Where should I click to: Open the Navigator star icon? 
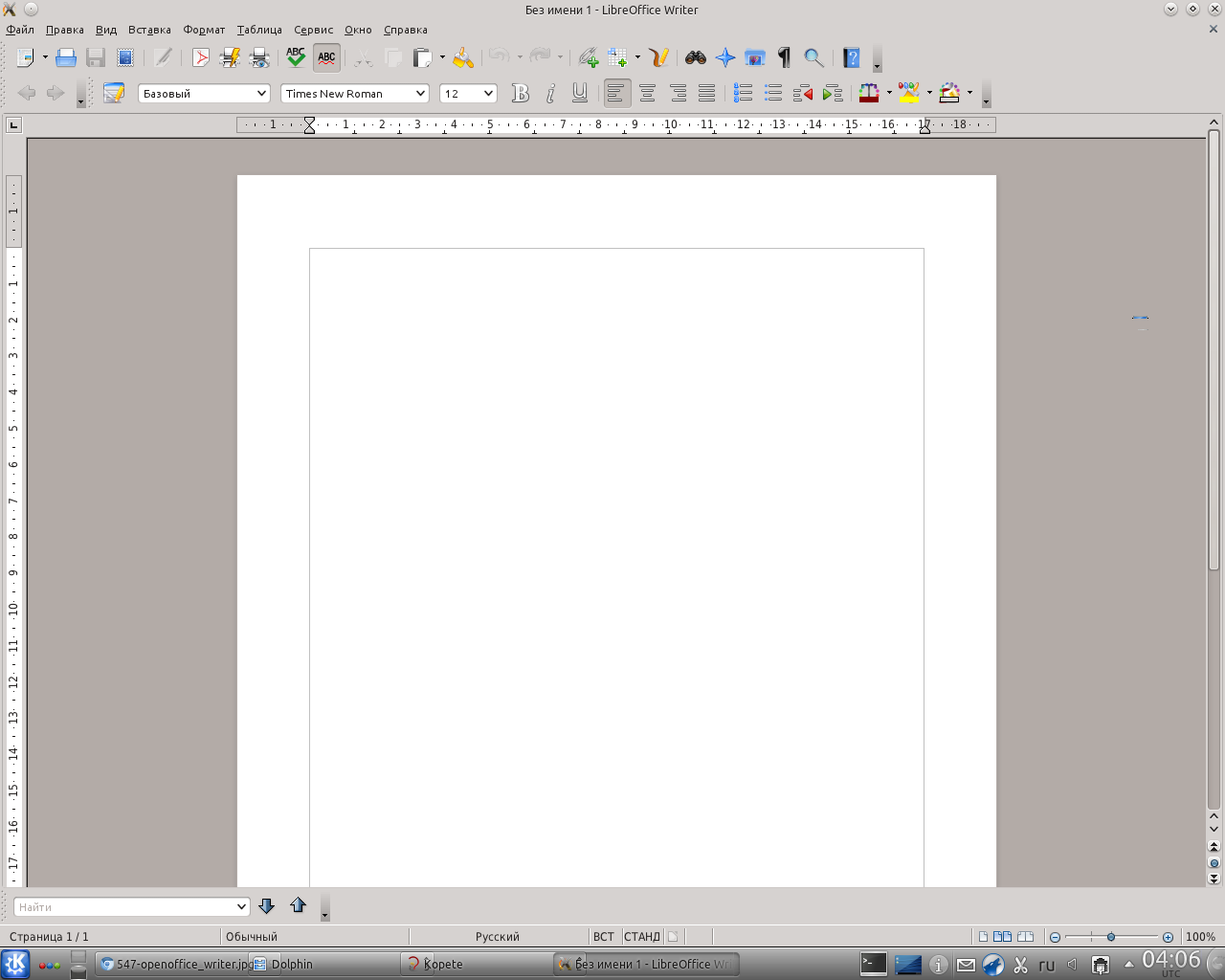(725, 57)
